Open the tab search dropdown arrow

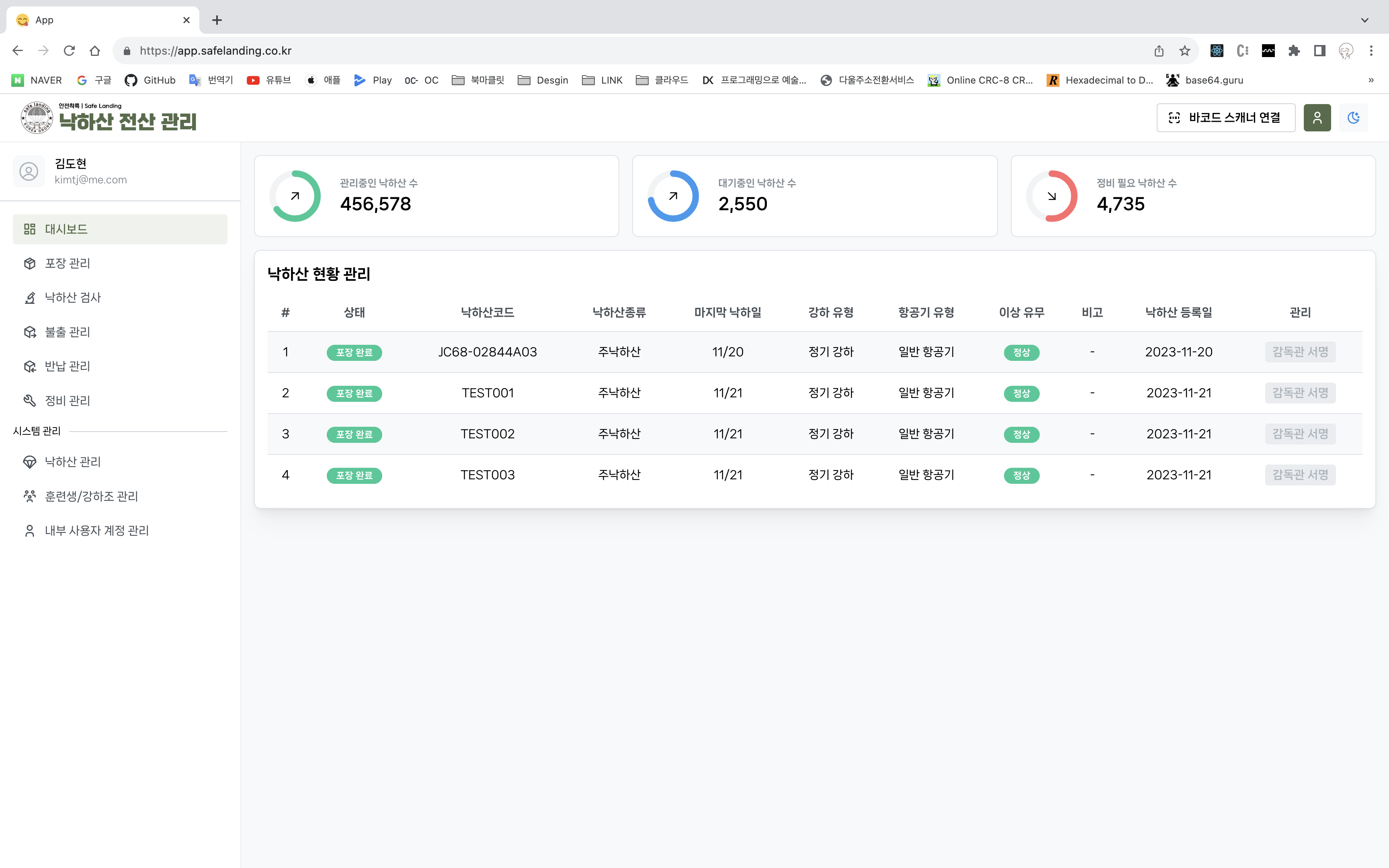1364,20
